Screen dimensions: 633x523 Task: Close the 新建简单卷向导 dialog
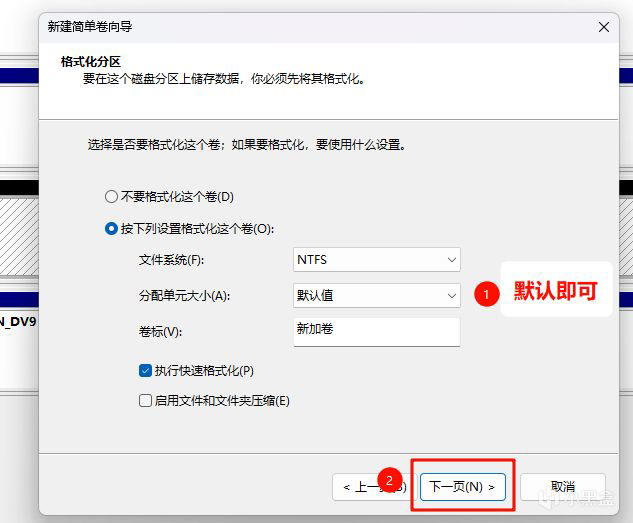[604, 27]
